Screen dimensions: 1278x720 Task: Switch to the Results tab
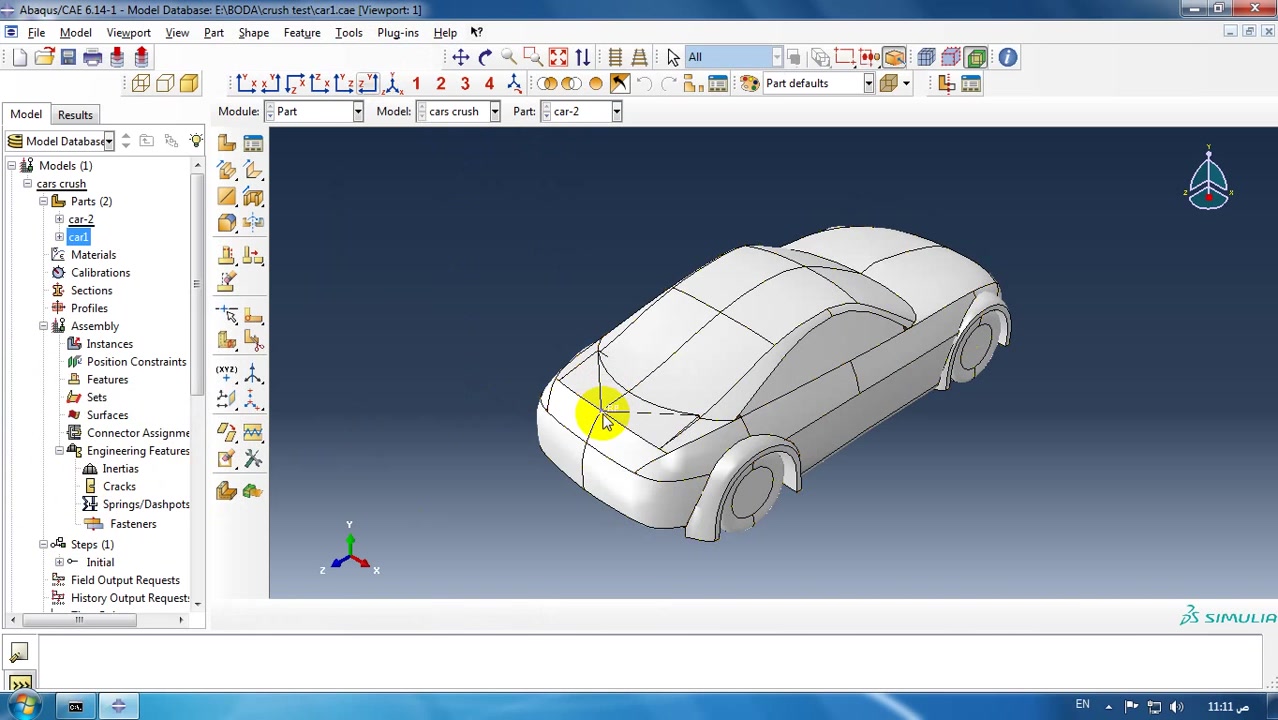[75, 115]
